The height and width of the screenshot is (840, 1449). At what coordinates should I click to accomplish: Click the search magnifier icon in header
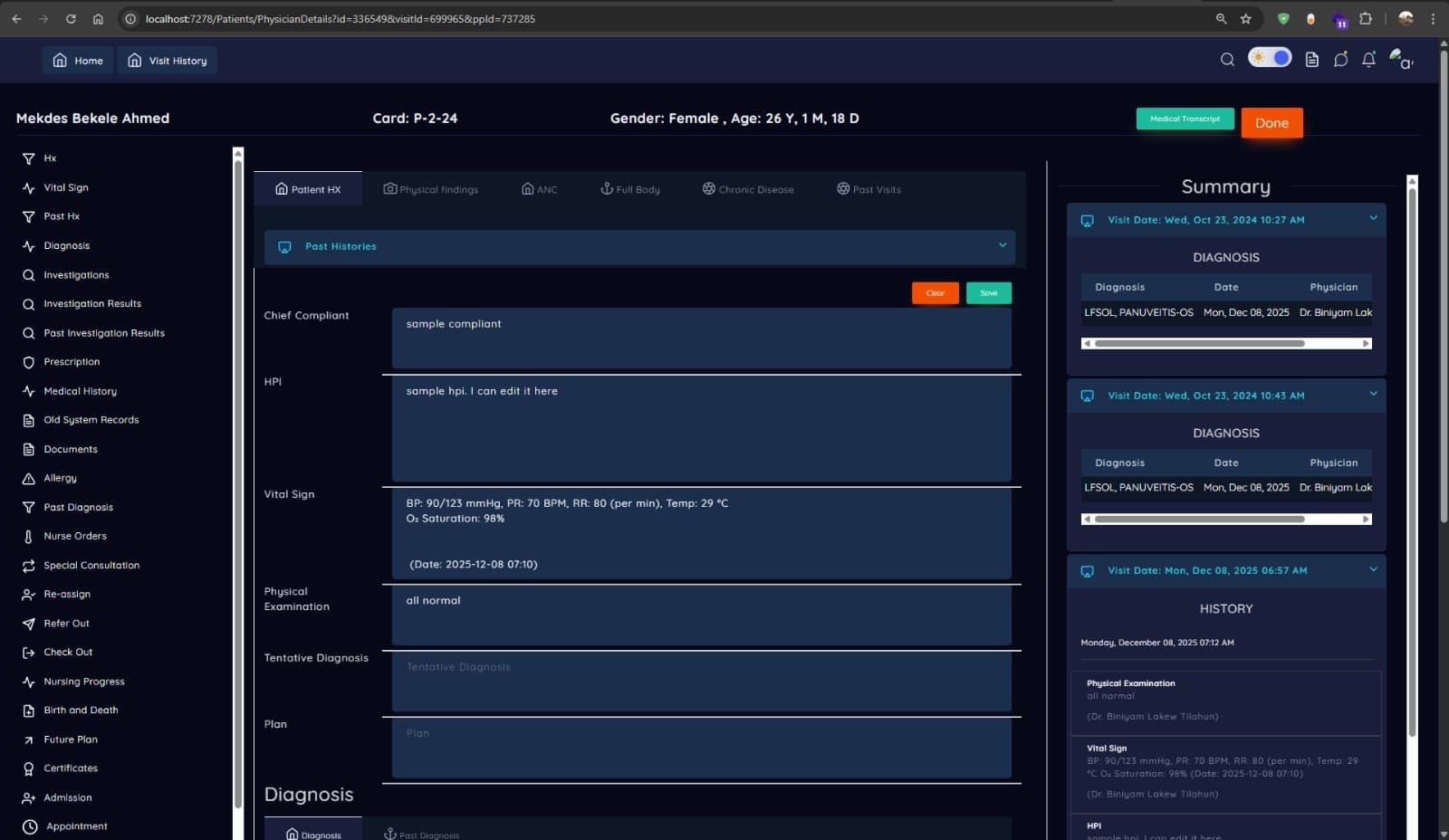(1227, 60)
